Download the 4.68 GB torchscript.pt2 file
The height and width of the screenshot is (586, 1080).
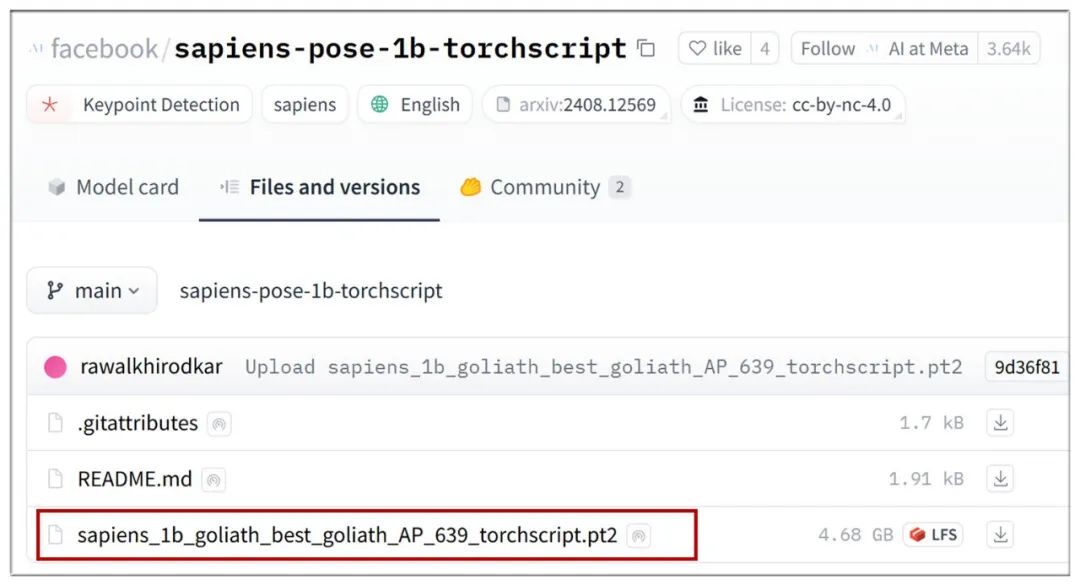pos(1001,534)
